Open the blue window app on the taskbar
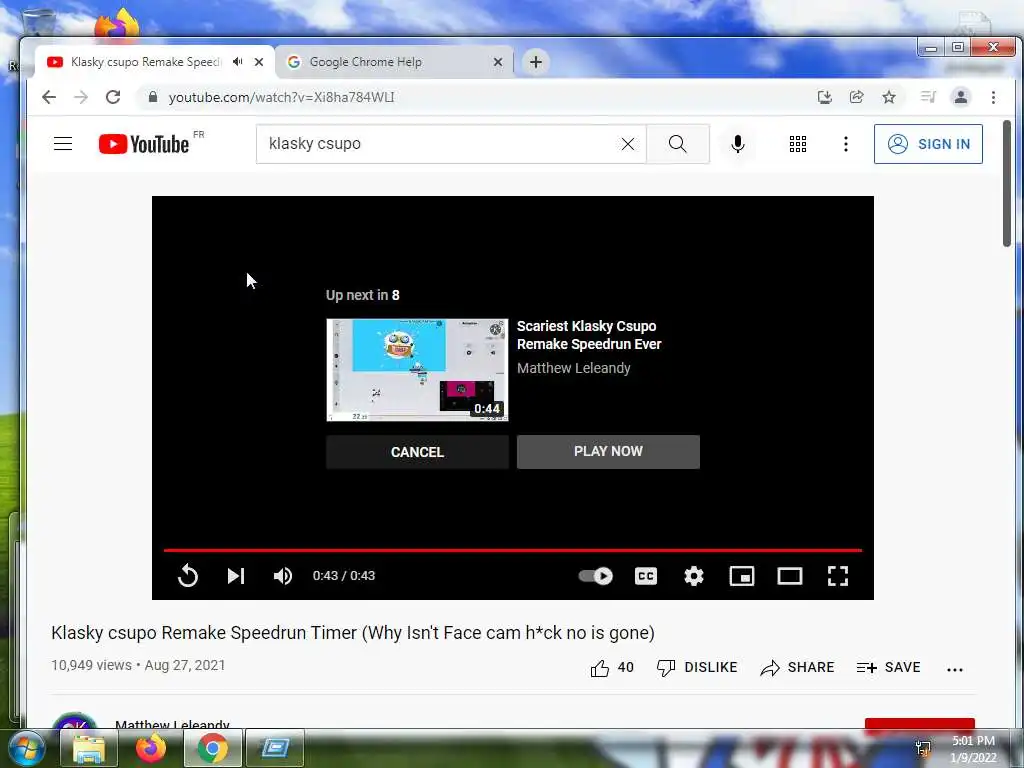1024x768 pixels. pos(274,749)
